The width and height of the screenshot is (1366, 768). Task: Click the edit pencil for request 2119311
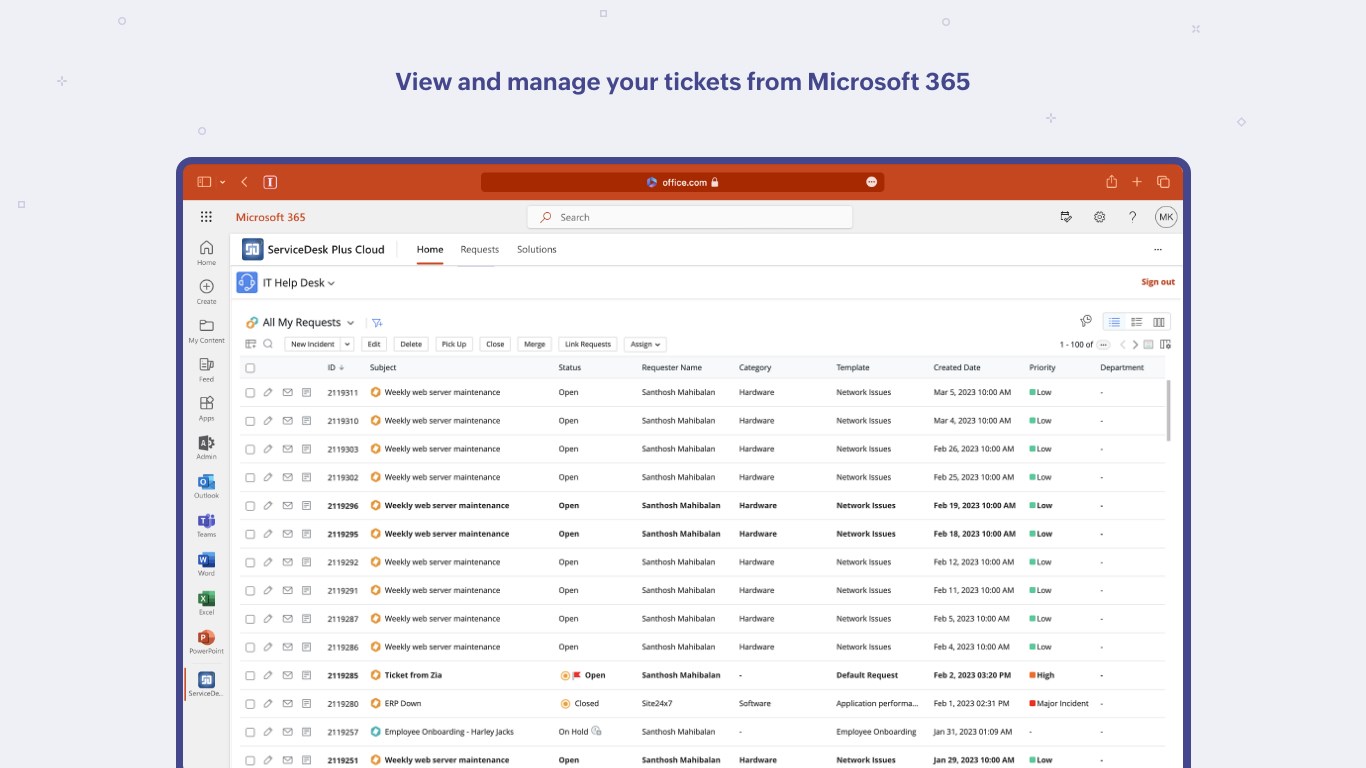click(x=268, y=393)
